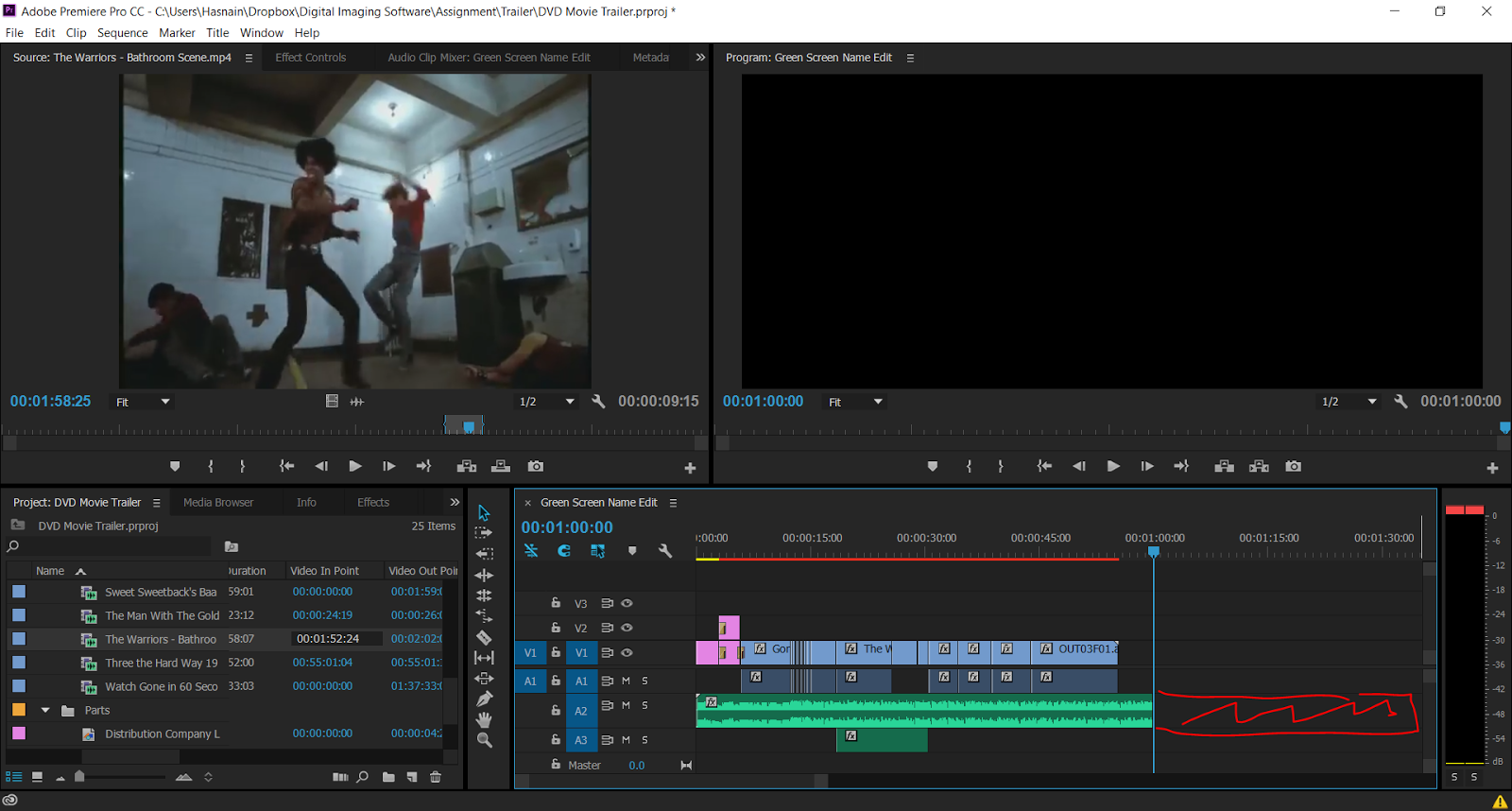1512x811 pixels.
Task: Delete selected item with trash icon
Action: pos(436,777)
